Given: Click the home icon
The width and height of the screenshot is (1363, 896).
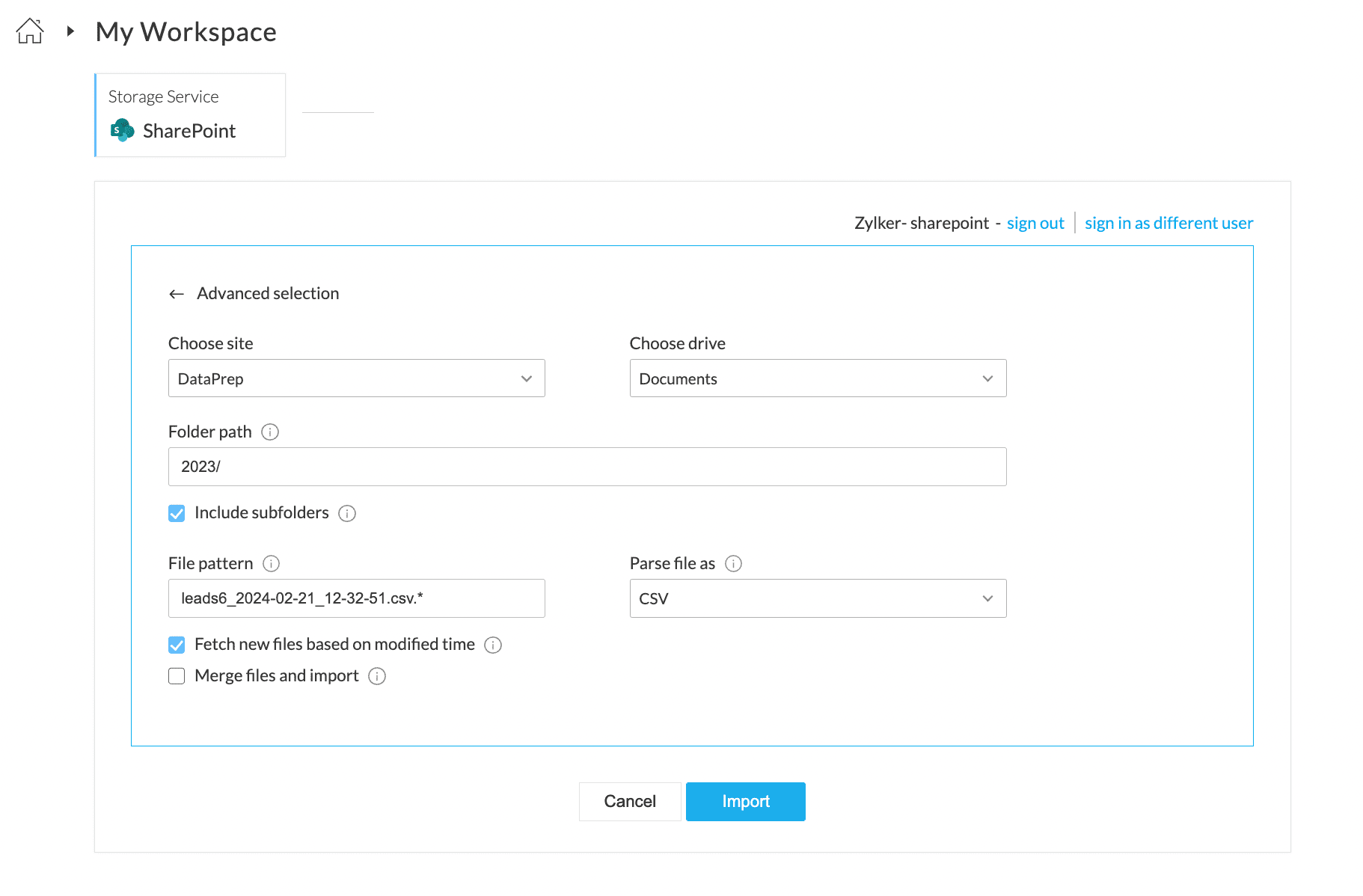Looking at the screenshot, I should pyautogui.click(x=30, y=31).
